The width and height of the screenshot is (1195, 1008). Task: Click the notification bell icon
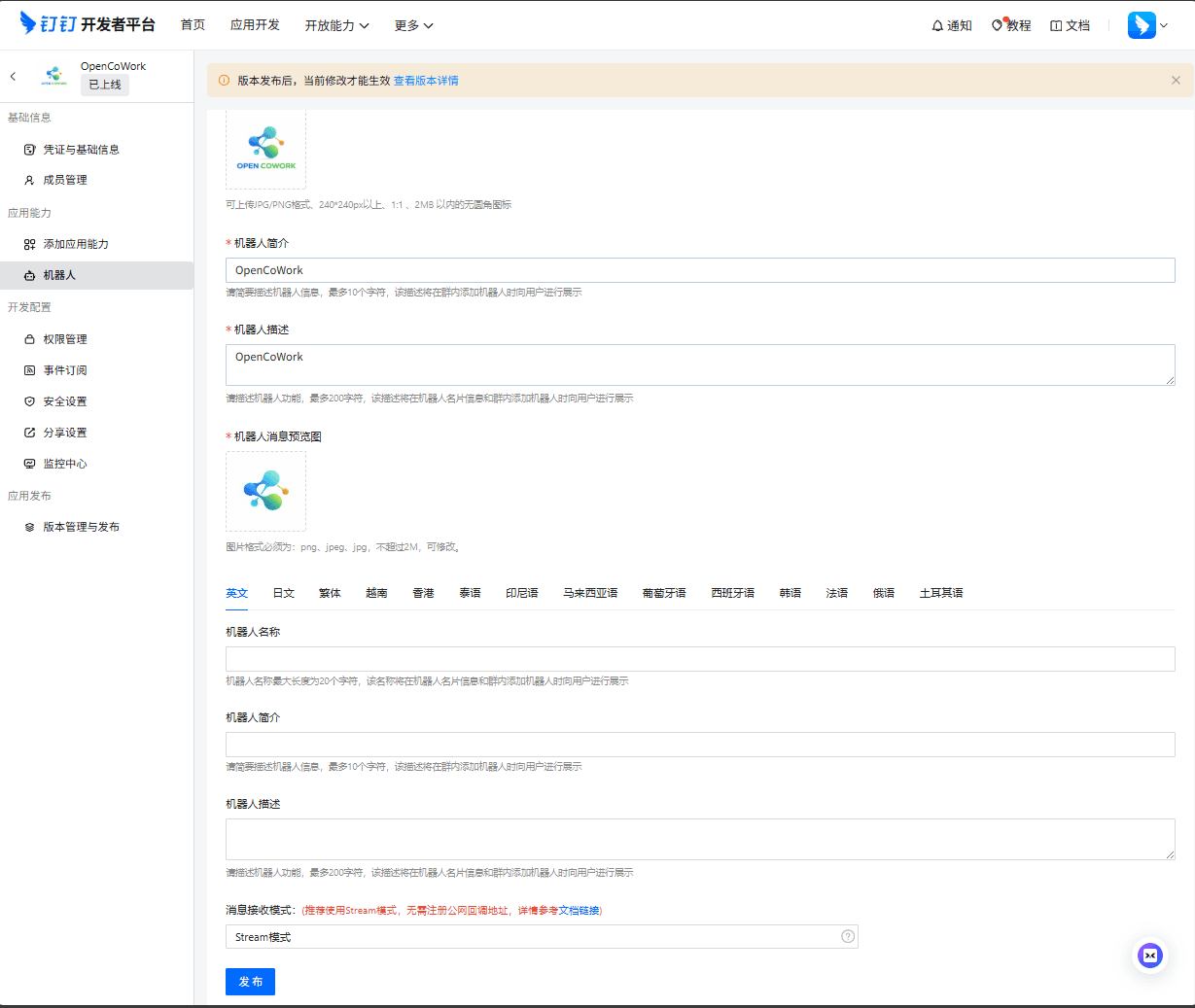pos(937,25)
